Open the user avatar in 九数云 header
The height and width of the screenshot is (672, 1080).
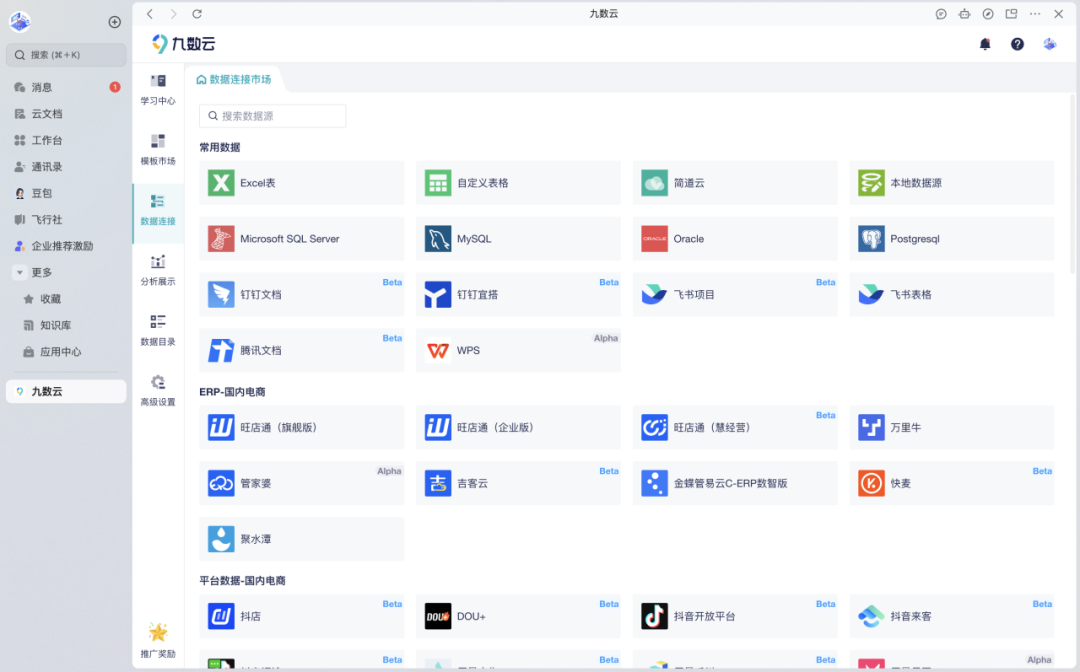[x=1050, y=44]
